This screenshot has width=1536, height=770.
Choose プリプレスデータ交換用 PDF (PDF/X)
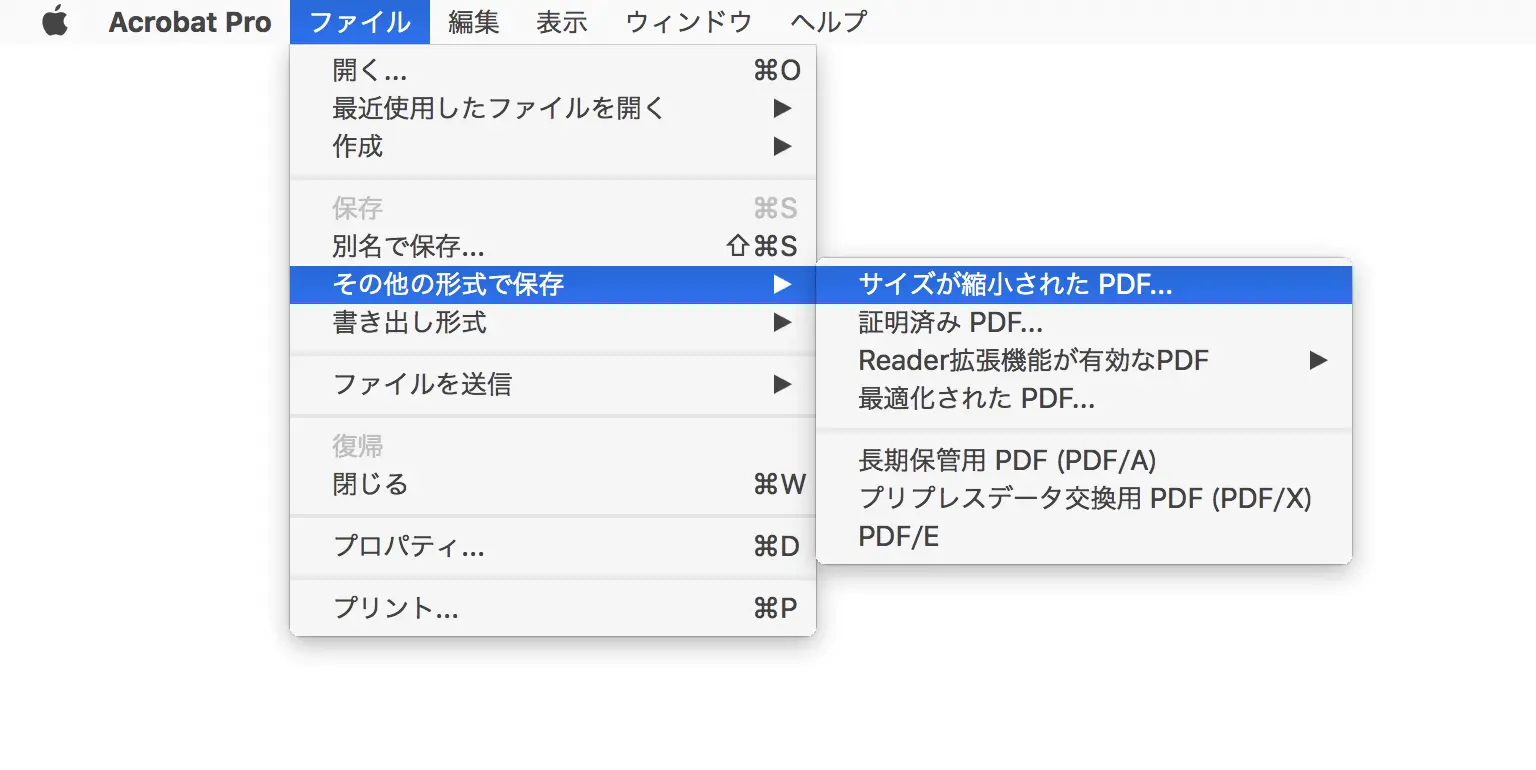[1084, 498]
